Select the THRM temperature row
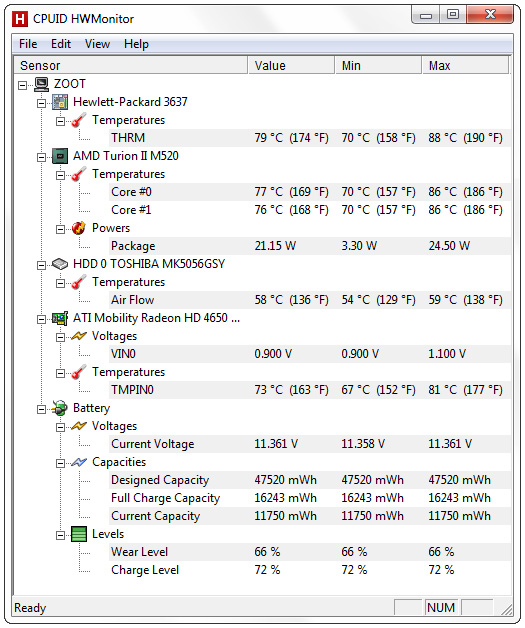This screenshot has width=525, height=628. click(x=310, y=138)
